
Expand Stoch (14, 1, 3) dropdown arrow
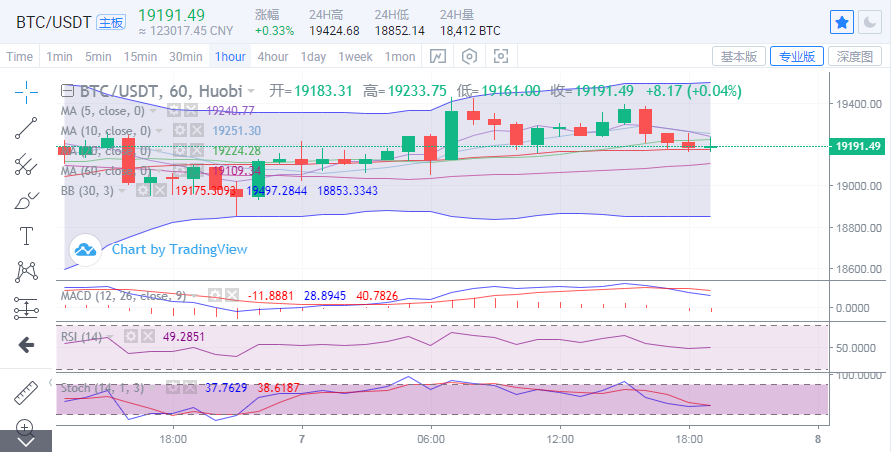153,388
